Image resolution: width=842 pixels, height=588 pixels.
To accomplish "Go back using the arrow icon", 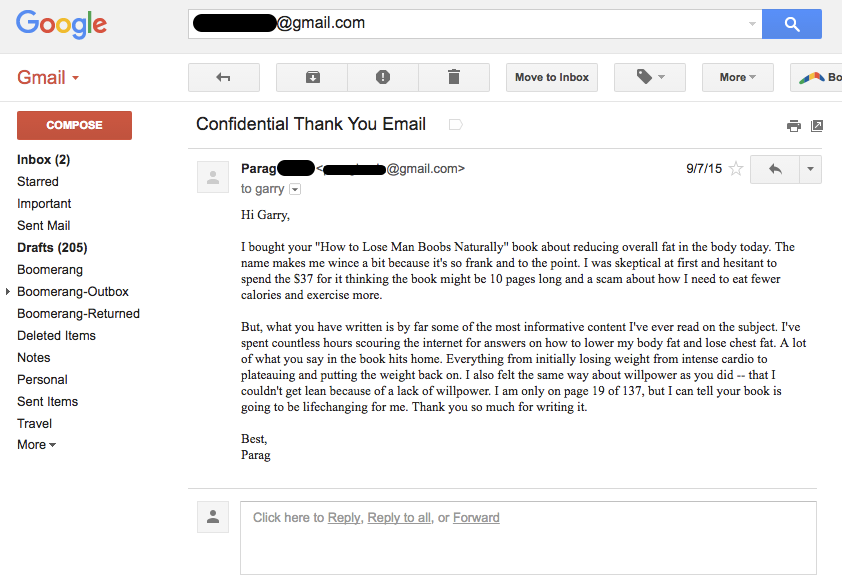I will (224, 77).
